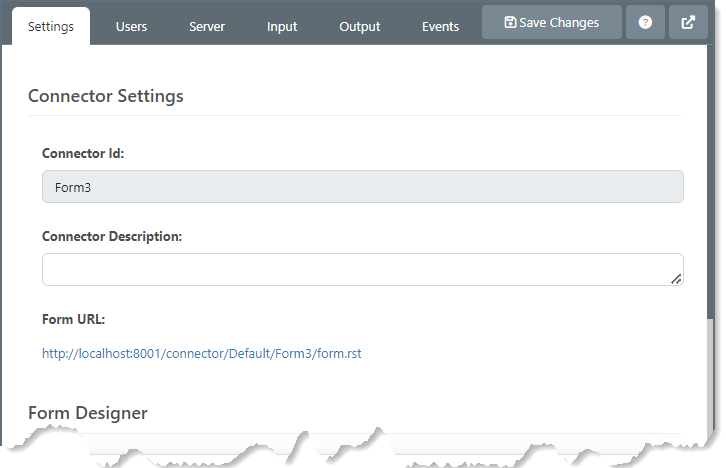Grab the description textarea resize handle
The height and width of the screenshot is (468, 726).
pyautogui.click(x=676, y=279)
